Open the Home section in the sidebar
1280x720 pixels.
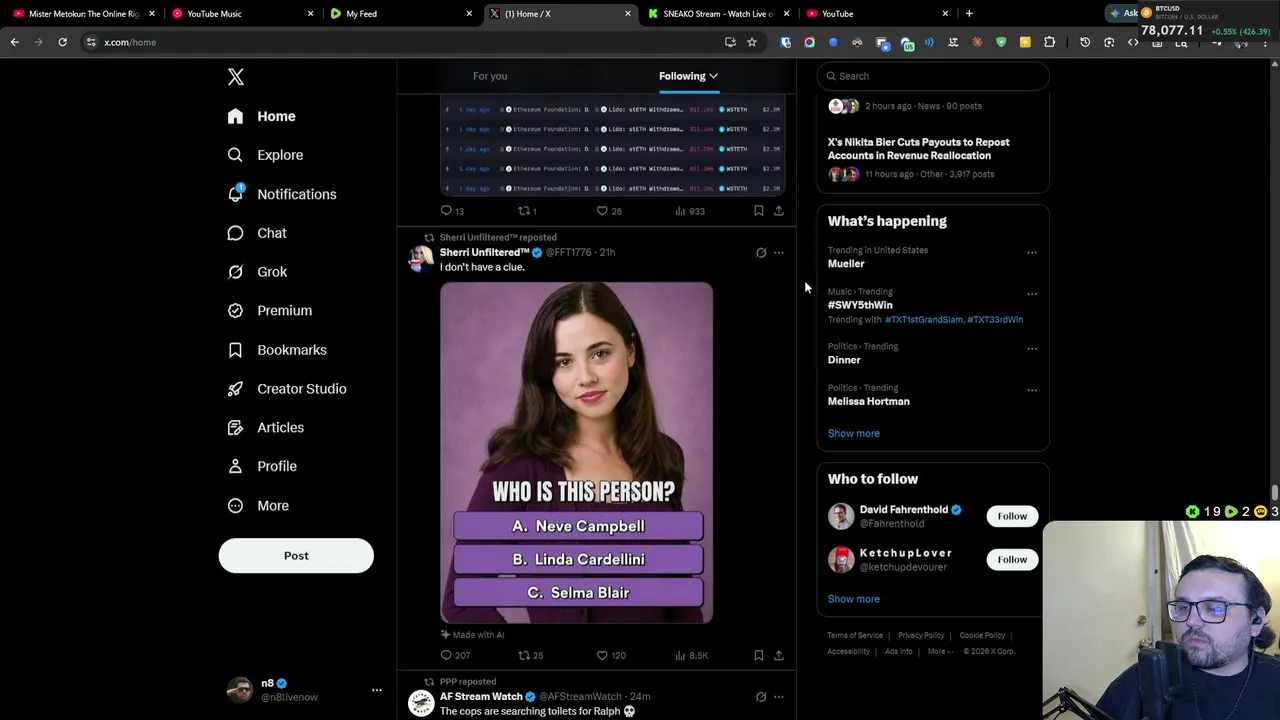click(261, 116)
